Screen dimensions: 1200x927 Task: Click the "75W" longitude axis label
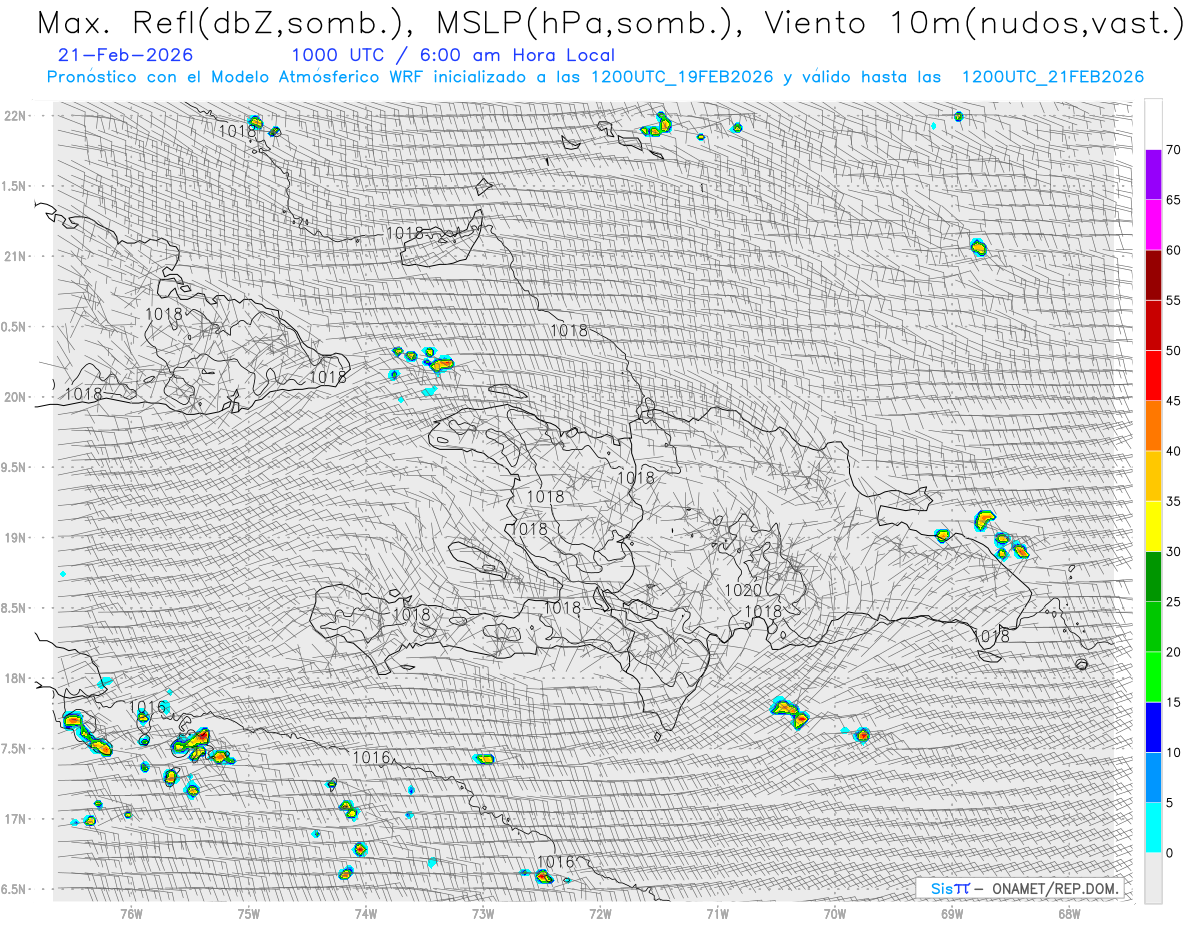[249, 912]
